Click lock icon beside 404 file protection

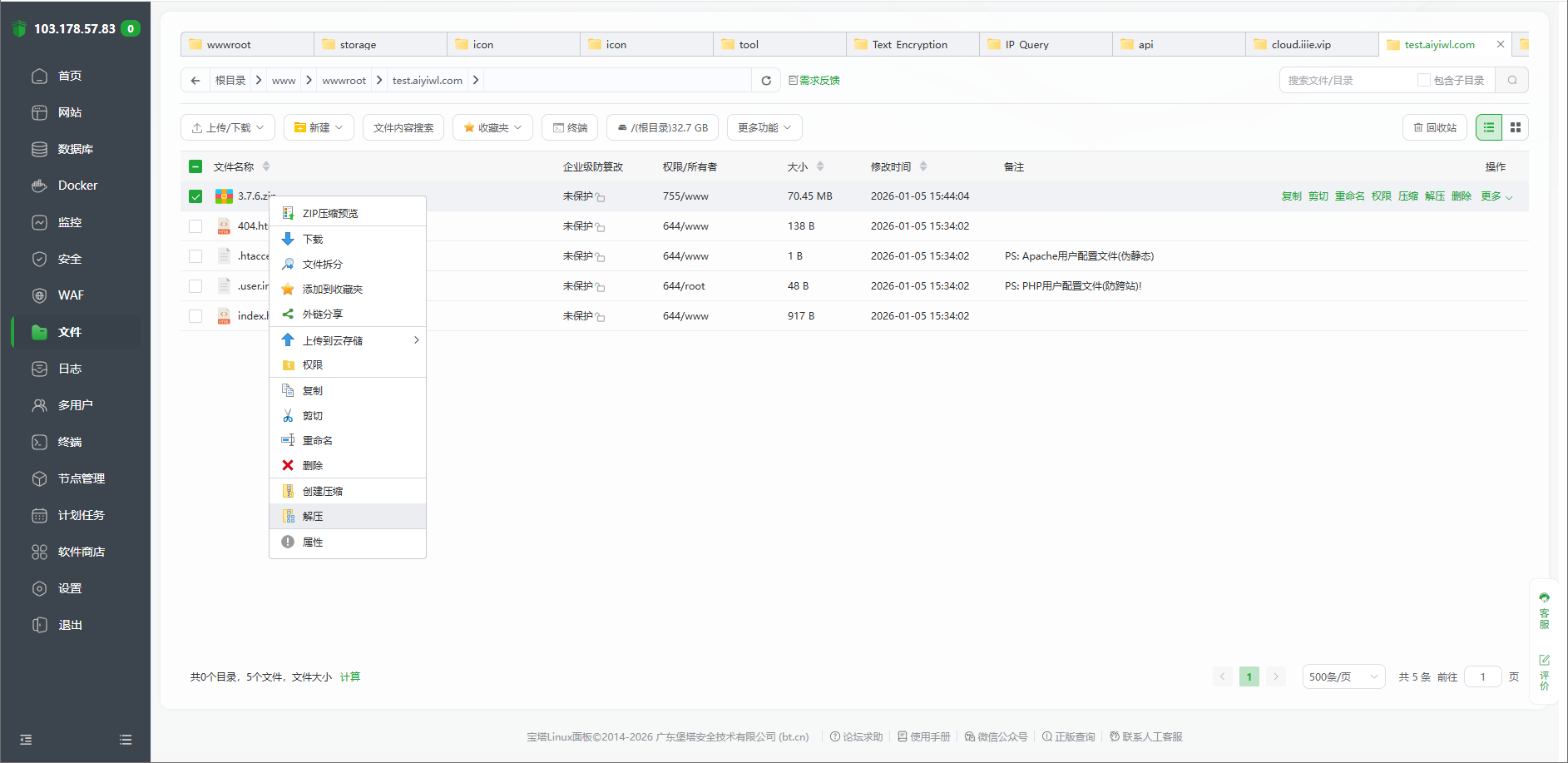pyautogui.click(x=601, y=227)
